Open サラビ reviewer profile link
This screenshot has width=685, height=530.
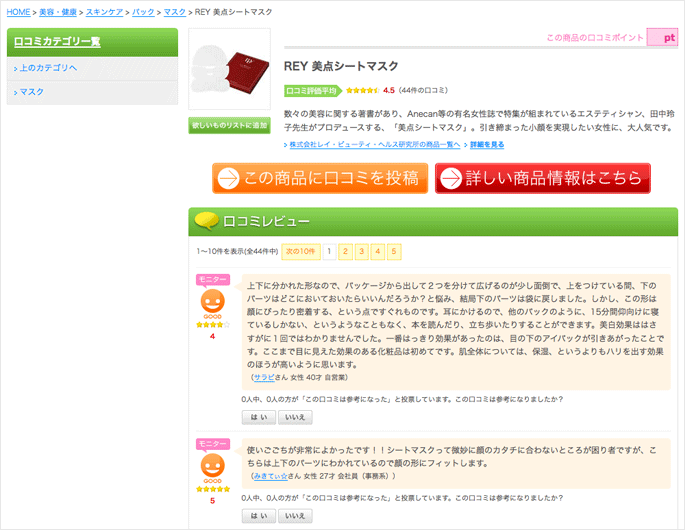pos(264,378)
